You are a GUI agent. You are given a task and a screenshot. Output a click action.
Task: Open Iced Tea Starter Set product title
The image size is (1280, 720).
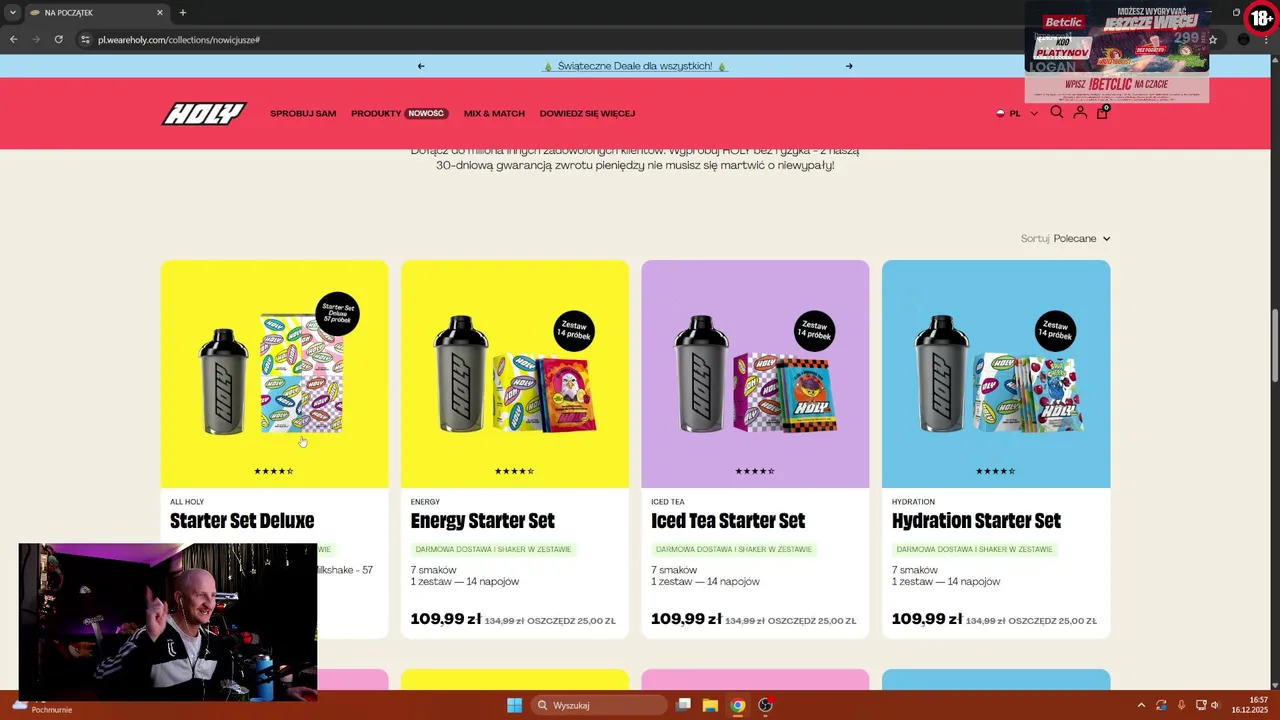pos(728,521)
